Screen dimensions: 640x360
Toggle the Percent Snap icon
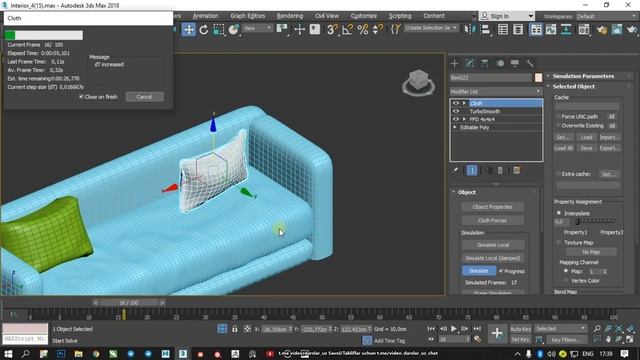coord(362,29)
